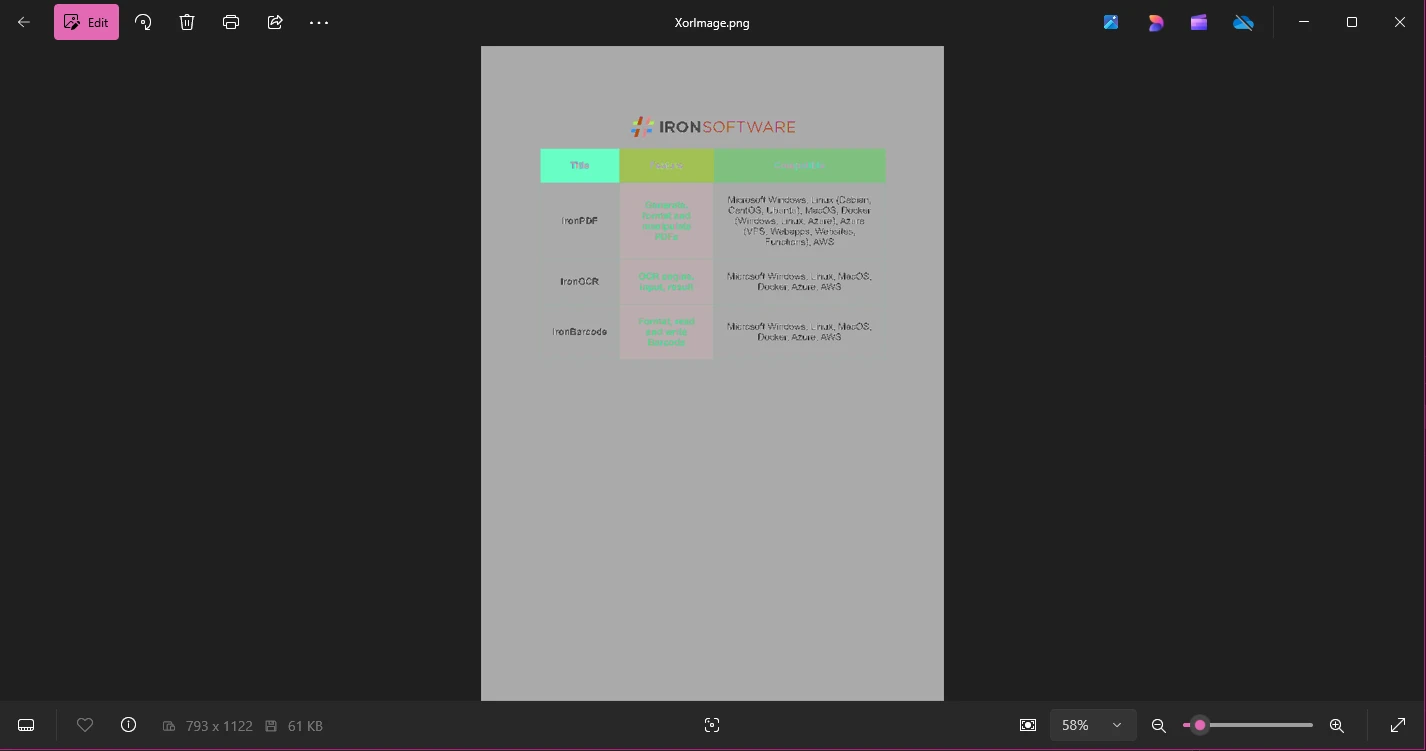Click the fit-to-window zoom icon

click(x=1028, y=725)
